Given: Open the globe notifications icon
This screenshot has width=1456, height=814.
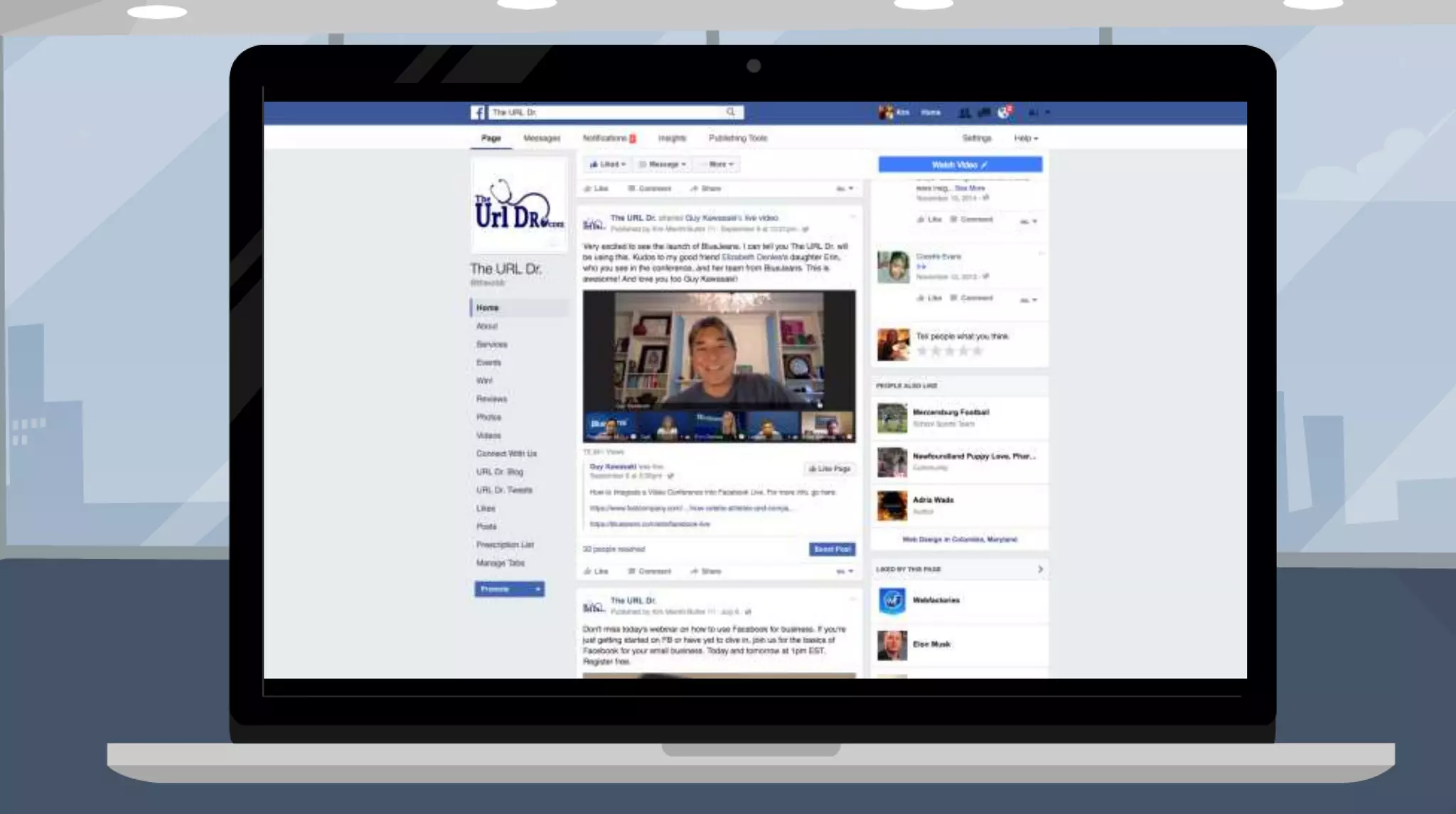Looking at the screenshot, I should click(1004, 112).
